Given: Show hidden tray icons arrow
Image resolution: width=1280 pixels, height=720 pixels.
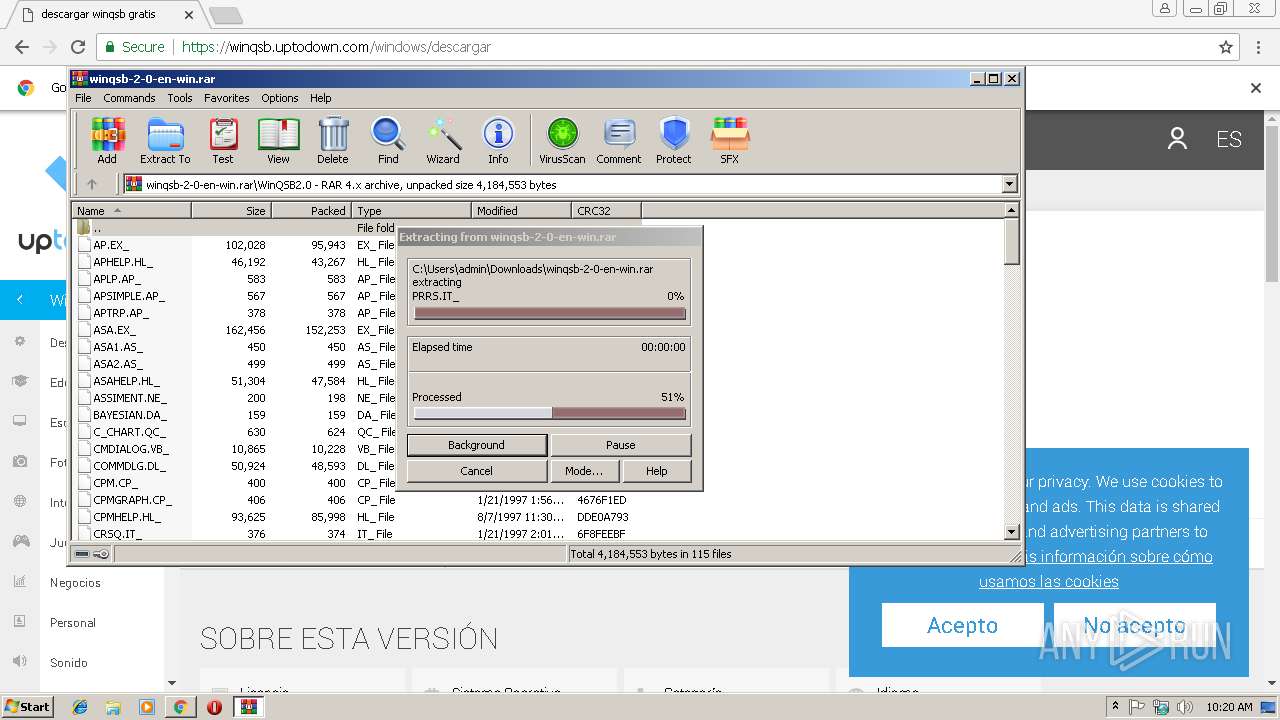Looking at the screenshot, I should click(1115, 707).
